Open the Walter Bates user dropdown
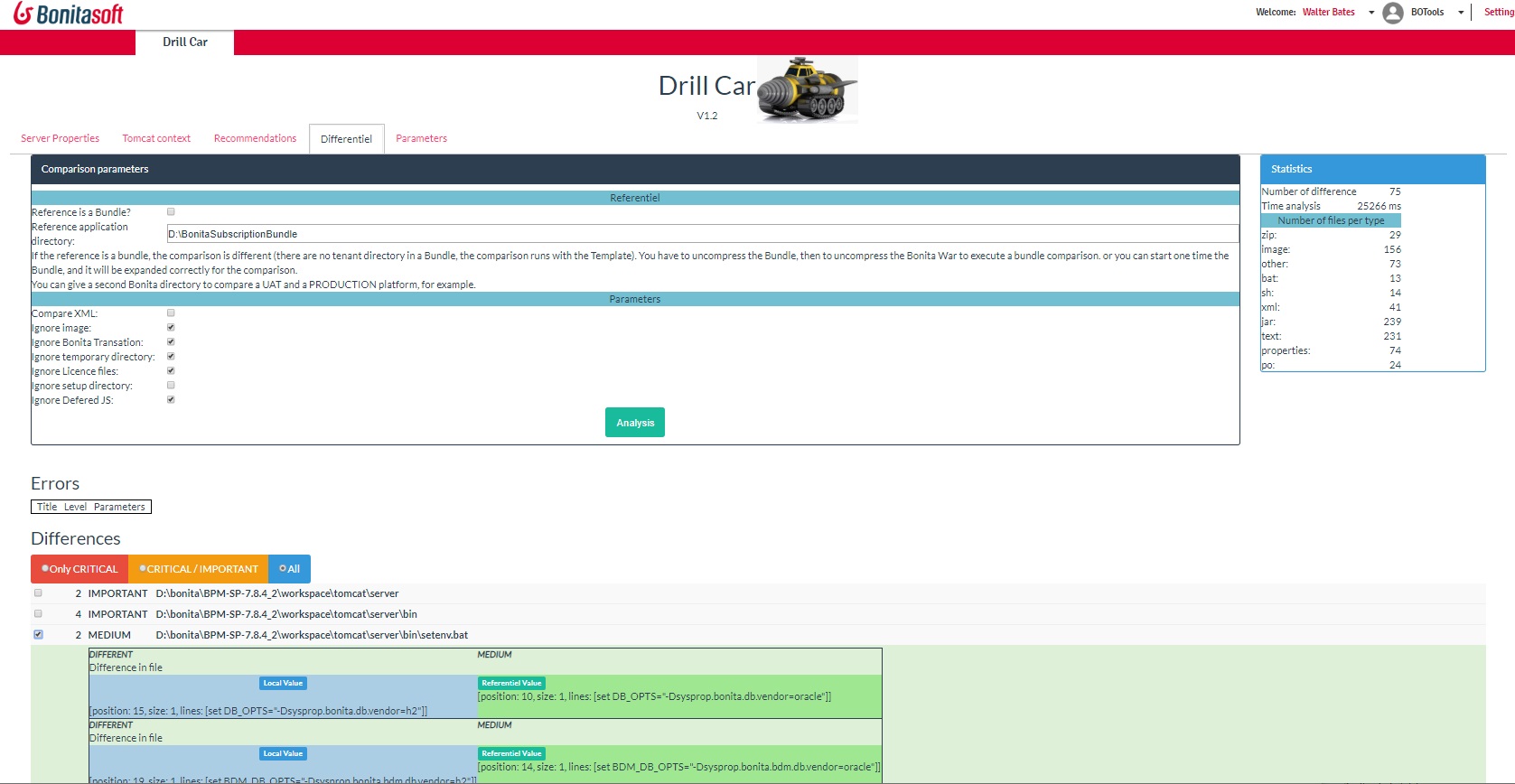The image size is (1515, 784). click(1371, 13)
